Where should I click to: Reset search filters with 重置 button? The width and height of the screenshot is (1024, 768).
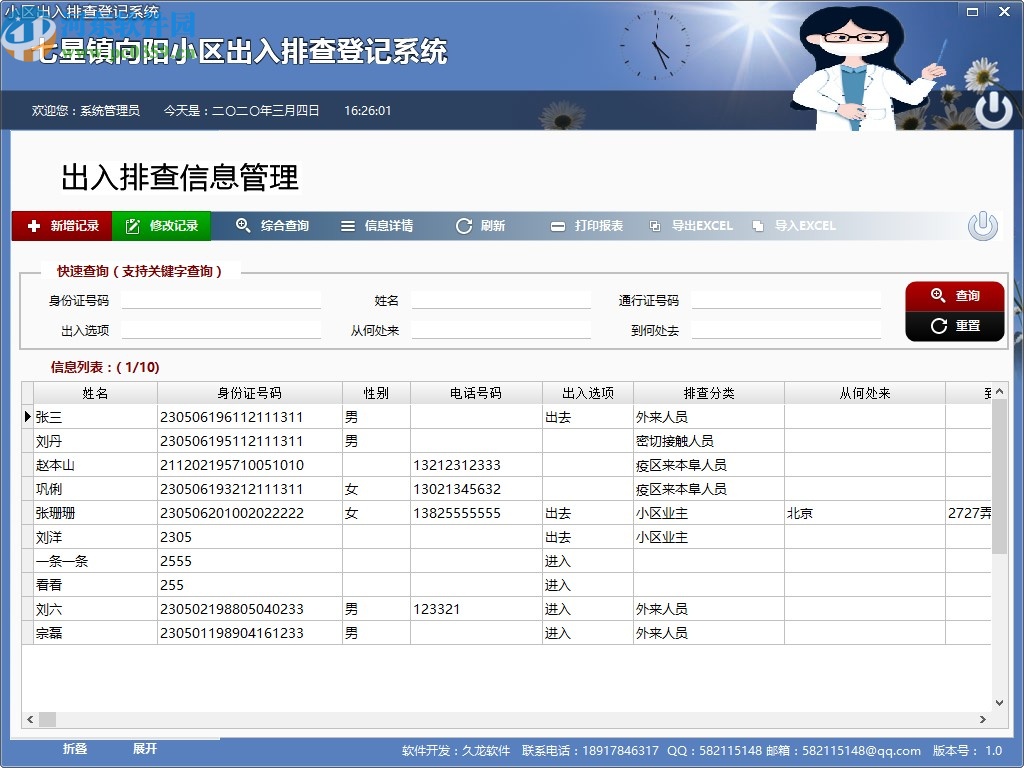(954, 326)
